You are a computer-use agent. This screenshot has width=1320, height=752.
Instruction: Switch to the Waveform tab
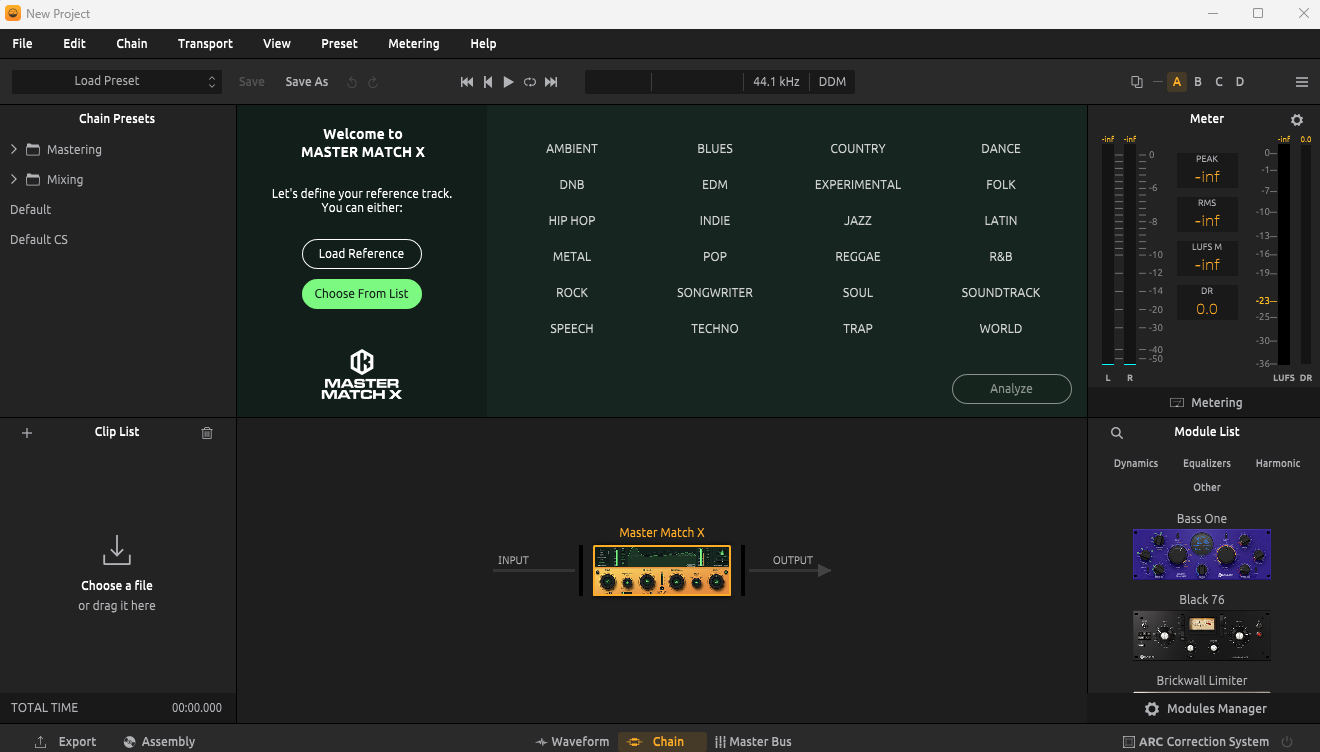tap(572, 742)
